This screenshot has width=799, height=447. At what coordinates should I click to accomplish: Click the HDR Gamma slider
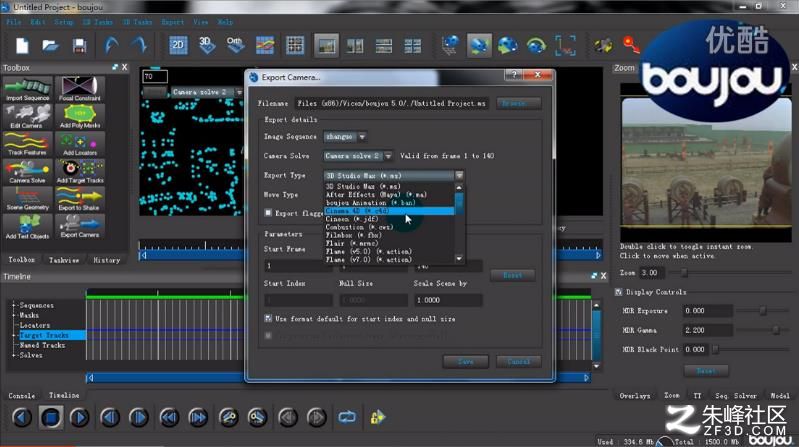click(x=776, y=330)
